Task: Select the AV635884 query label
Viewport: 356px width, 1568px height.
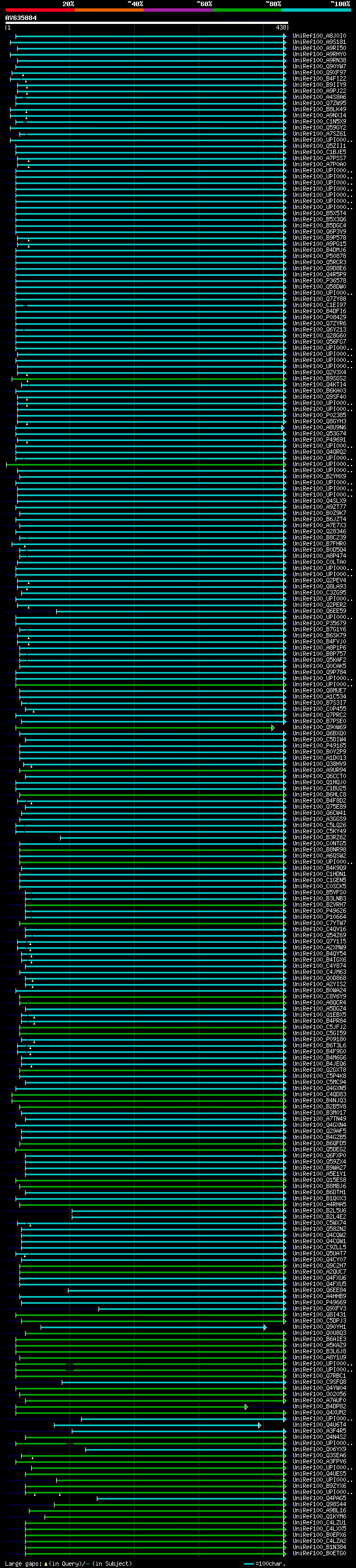Action: 21,18
